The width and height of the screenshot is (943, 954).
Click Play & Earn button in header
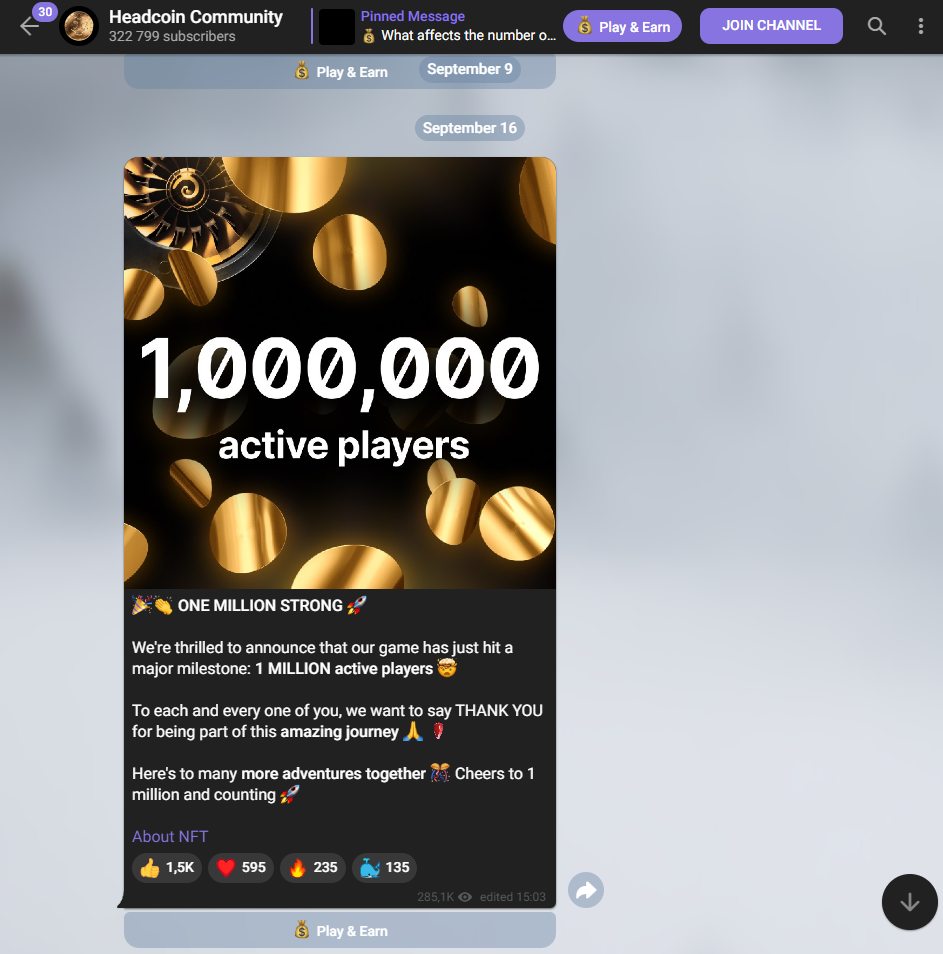(x=622, y=27)
